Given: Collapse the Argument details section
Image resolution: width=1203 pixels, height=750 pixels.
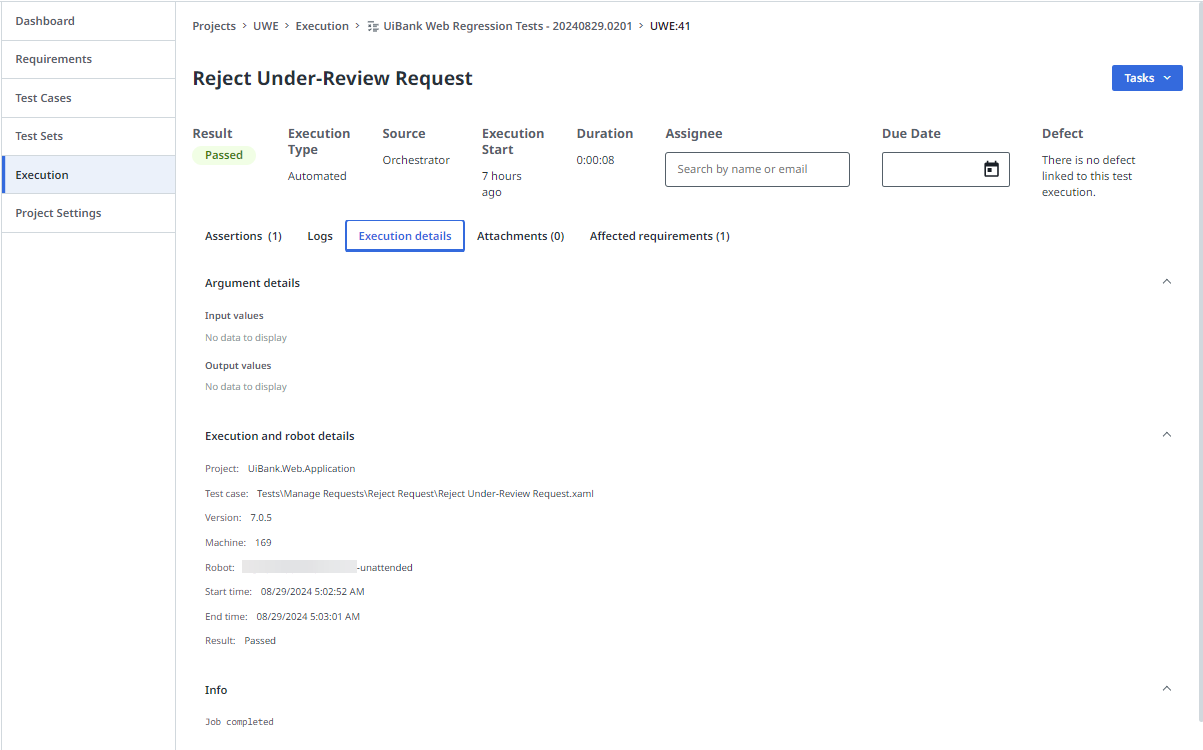Looking at the screenshot, I should [x=1166, y=281].
